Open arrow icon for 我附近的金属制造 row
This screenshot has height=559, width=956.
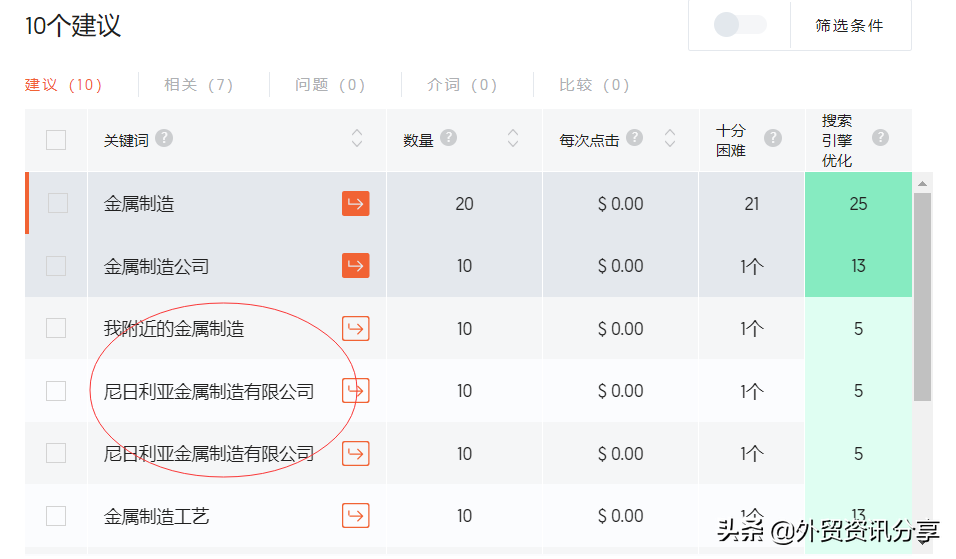pyautogui.click(x=355, y=329)
